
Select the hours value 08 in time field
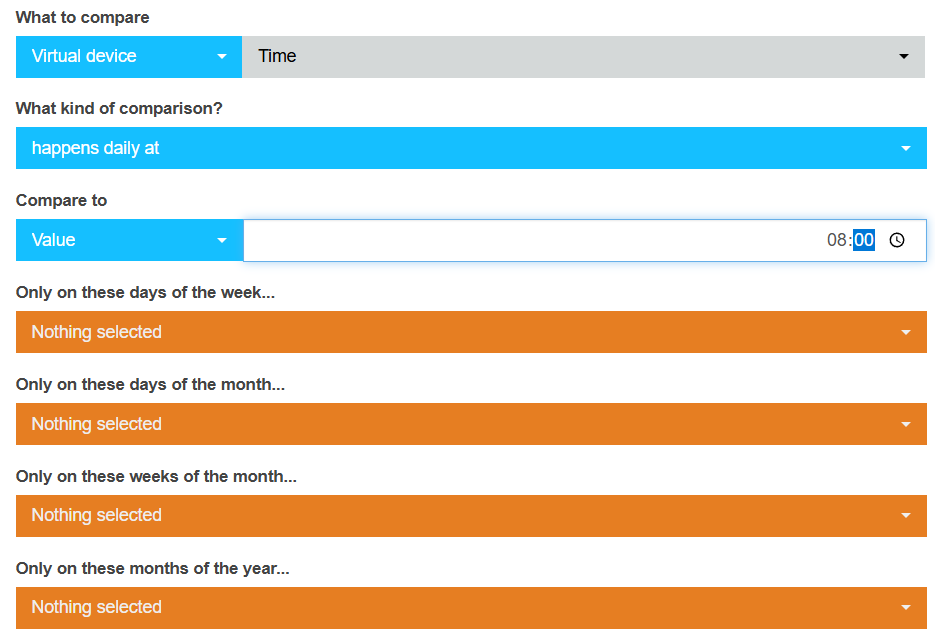[837, 240]
